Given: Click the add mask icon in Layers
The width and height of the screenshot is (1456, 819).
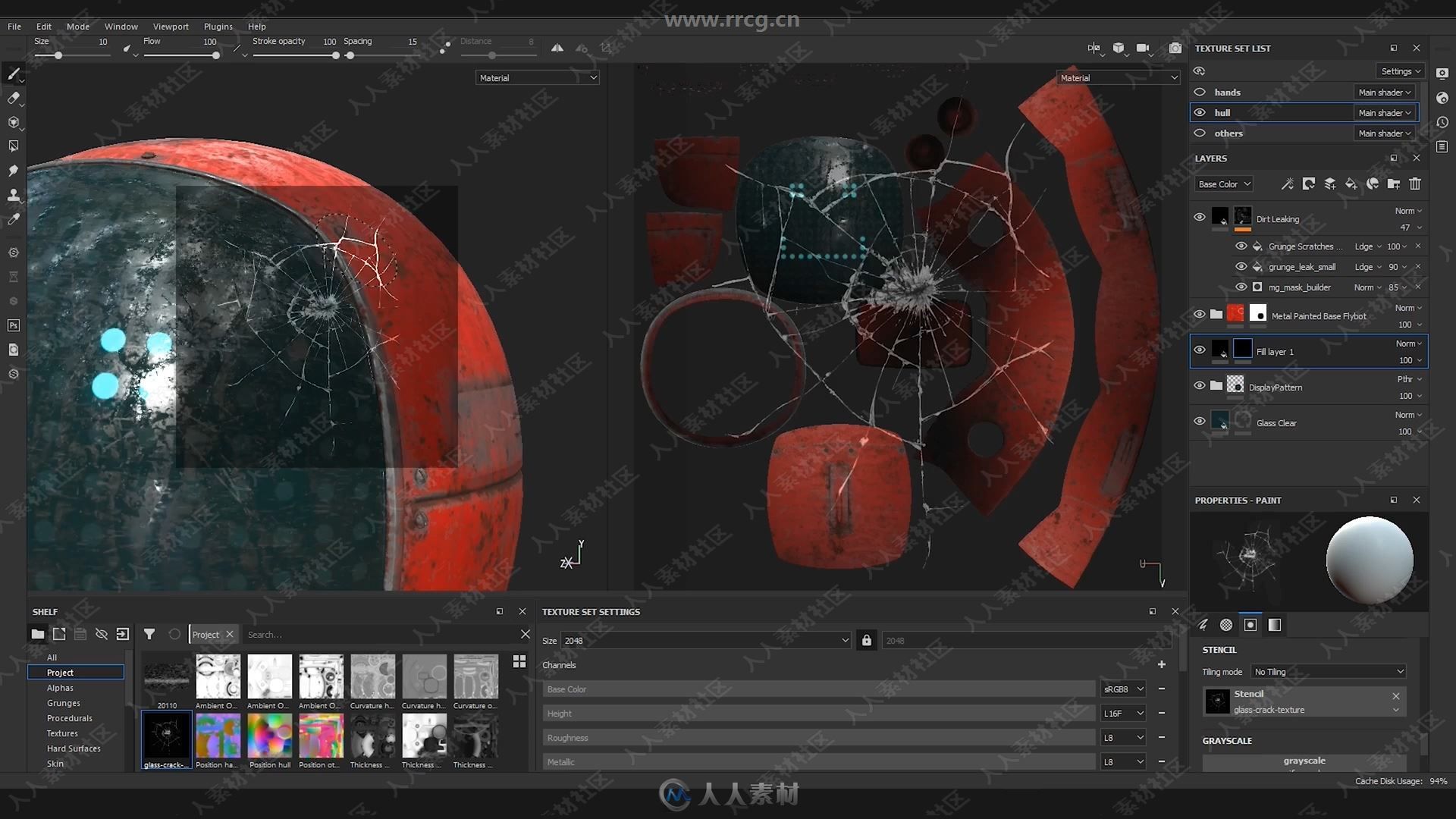Looking at the screenshot, I should [x=1308, y=184].
